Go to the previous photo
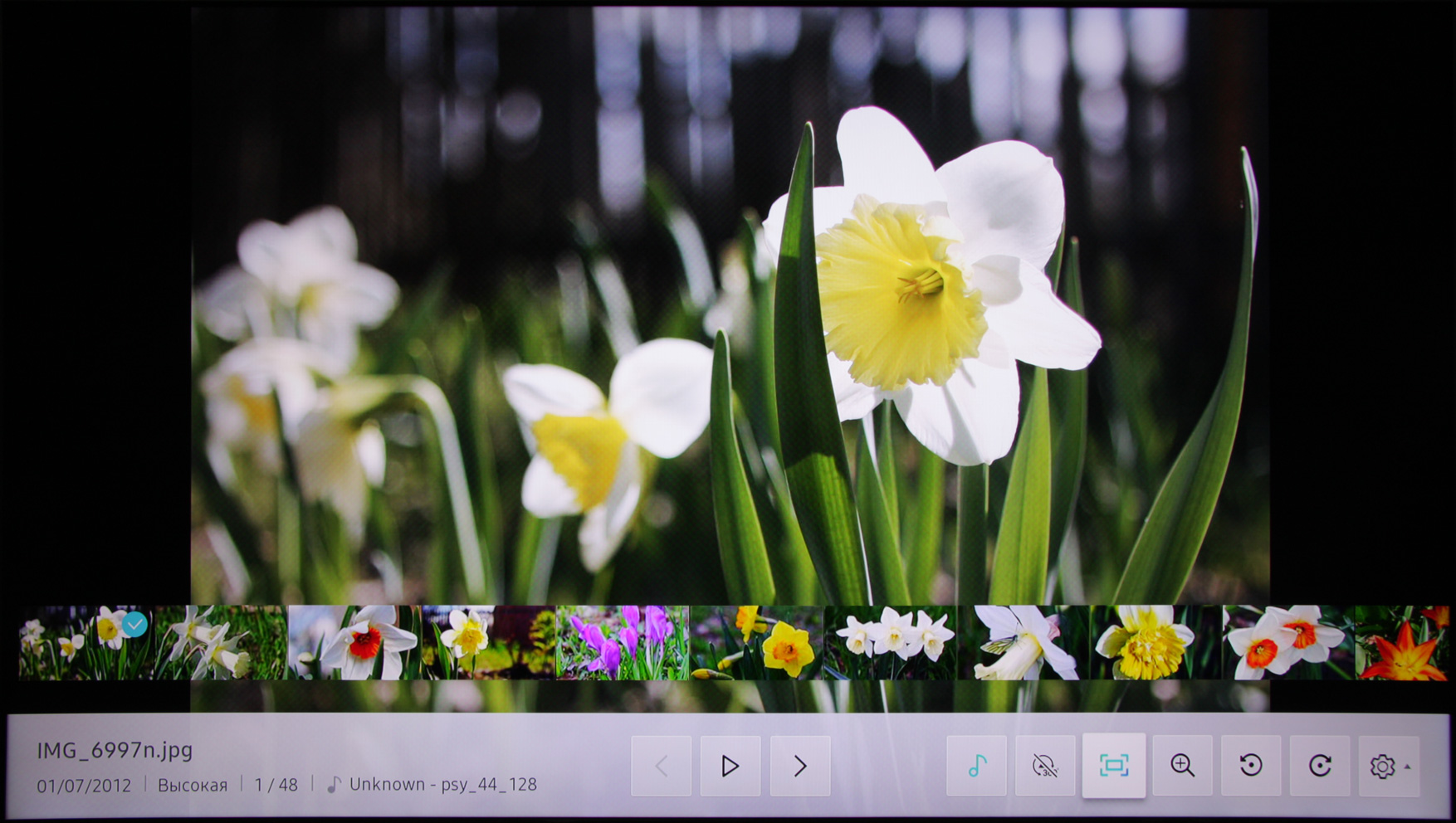Image resolution: width=1456 pixels, height=823 pixels. point(662,766)
